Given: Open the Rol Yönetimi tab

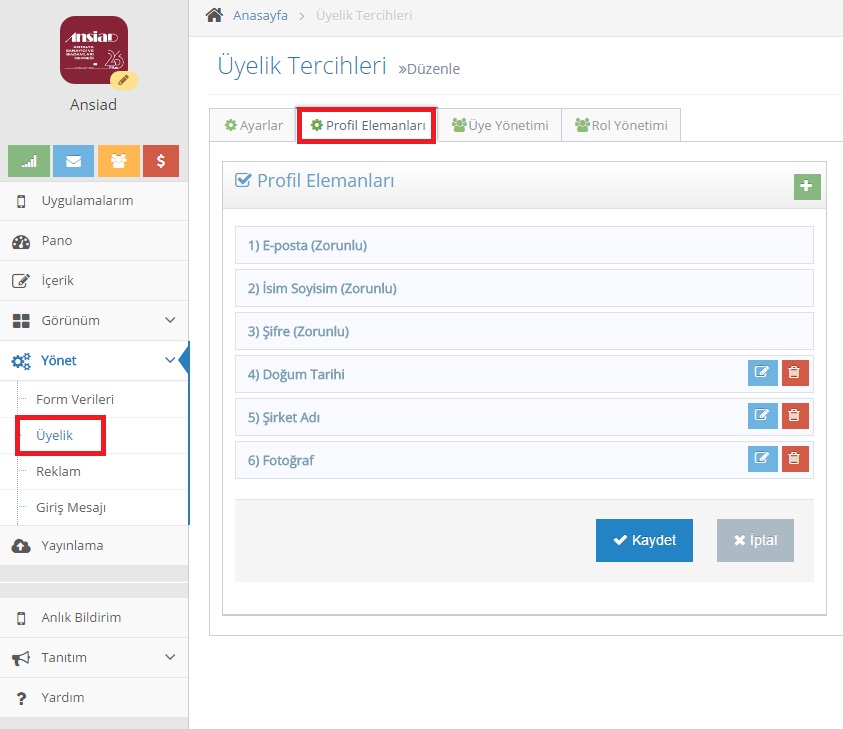Looking at the screenshot, I should click(x=620, y=124).
